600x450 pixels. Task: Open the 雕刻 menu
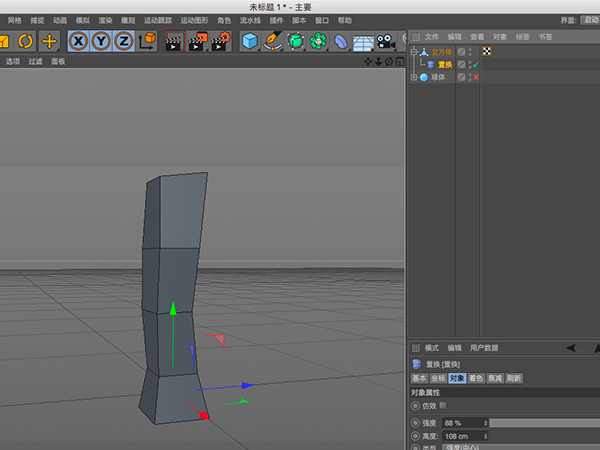[x=128, y=20]
